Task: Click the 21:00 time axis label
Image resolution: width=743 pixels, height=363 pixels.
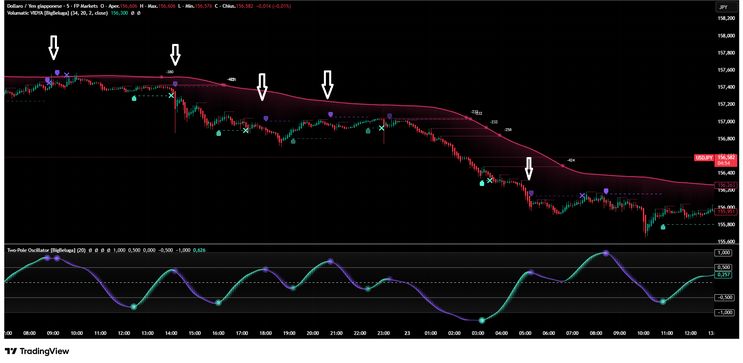Action: (x=336, y=333)
